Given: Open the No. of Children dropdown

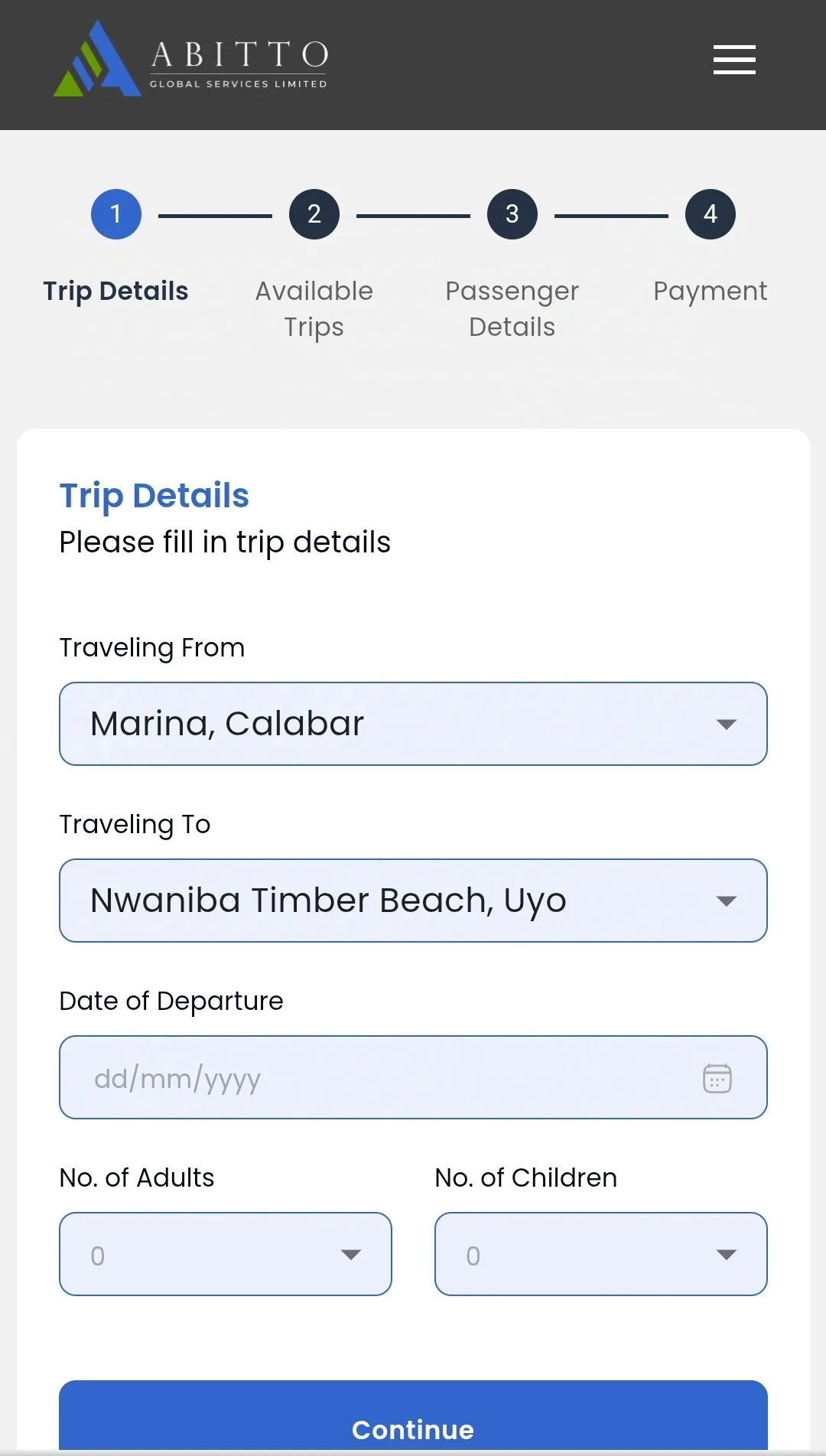Looking at the screenshot, I should 600,1254.
